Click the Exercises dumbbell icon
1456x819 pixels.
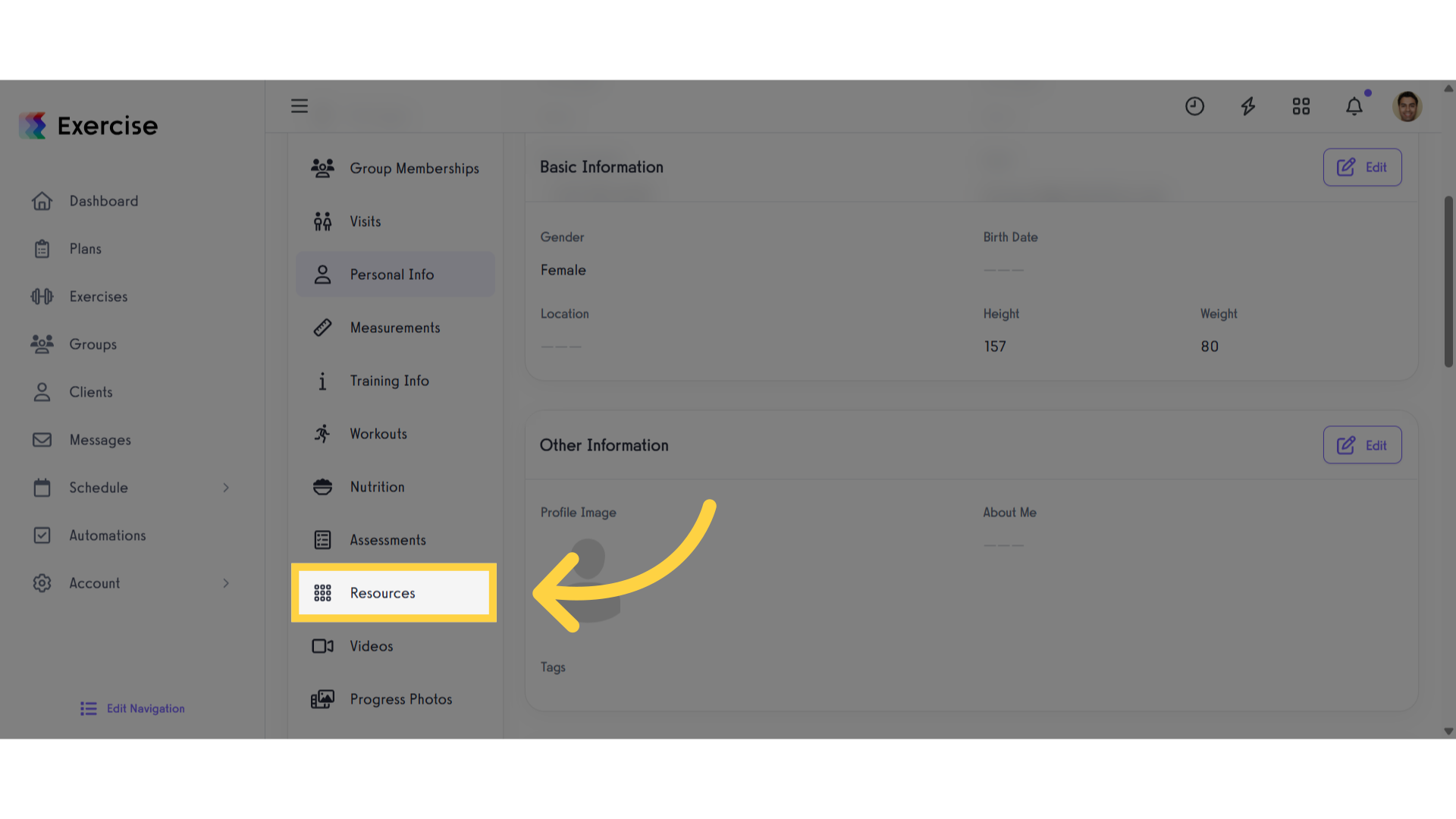(x=42, y=297)
